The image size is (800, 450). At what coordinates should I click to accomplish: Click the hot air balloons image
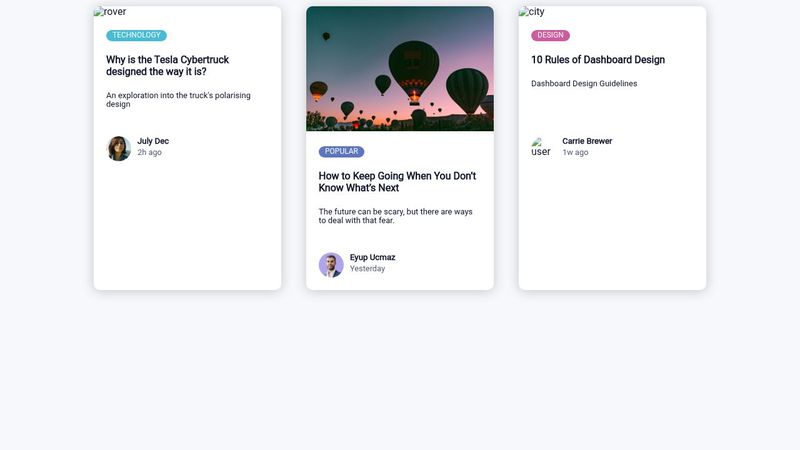pos(400,68)
